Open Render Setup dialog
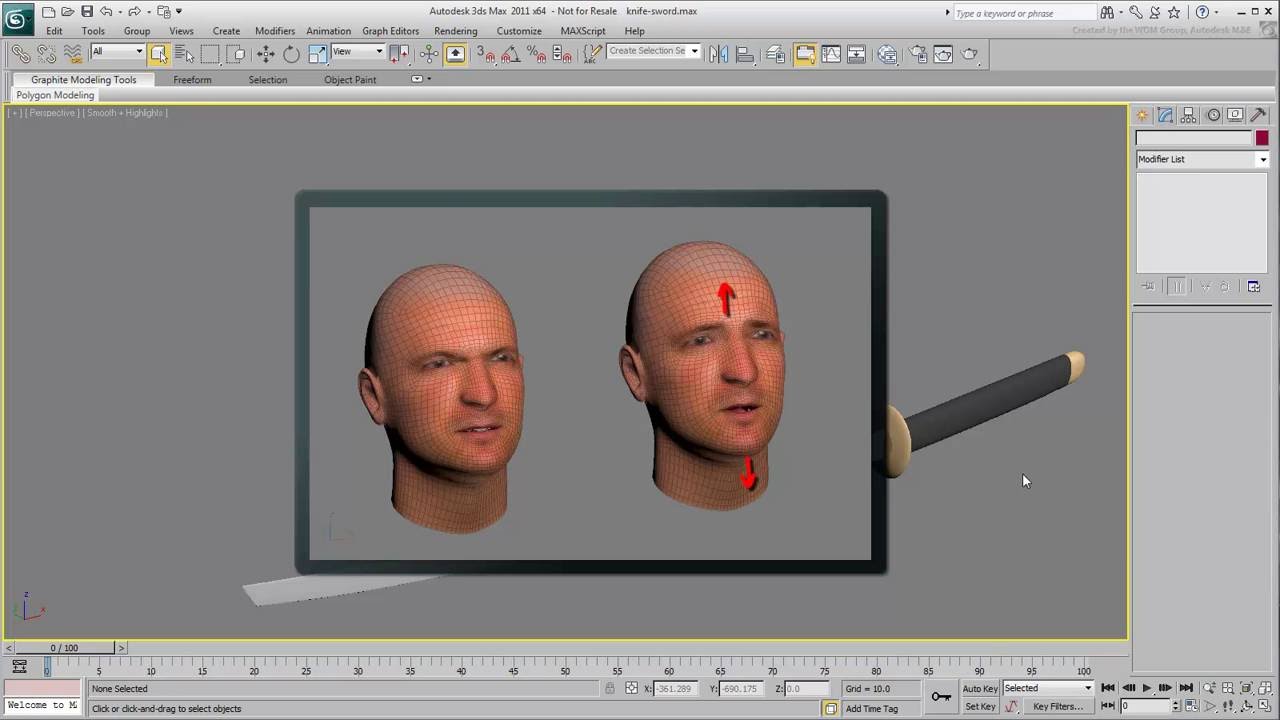1280x720 pixels. coord(918,54)
